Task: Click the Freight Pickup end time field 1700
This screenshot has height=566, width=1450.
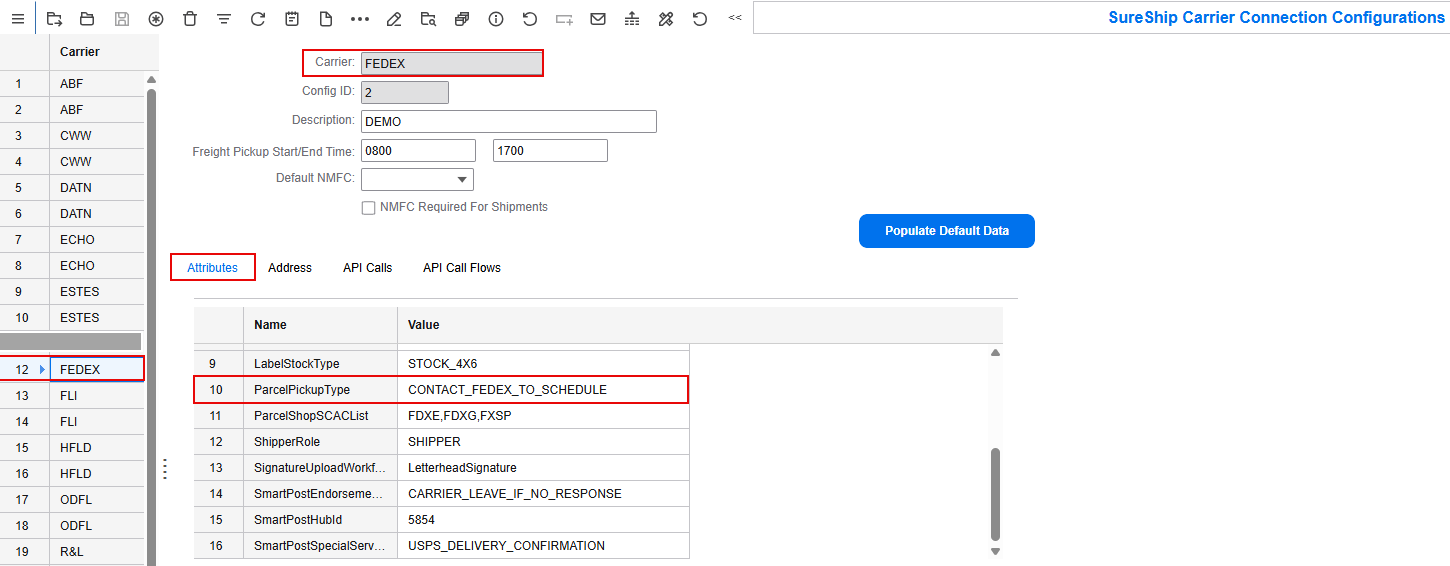Action: point(550,151)
